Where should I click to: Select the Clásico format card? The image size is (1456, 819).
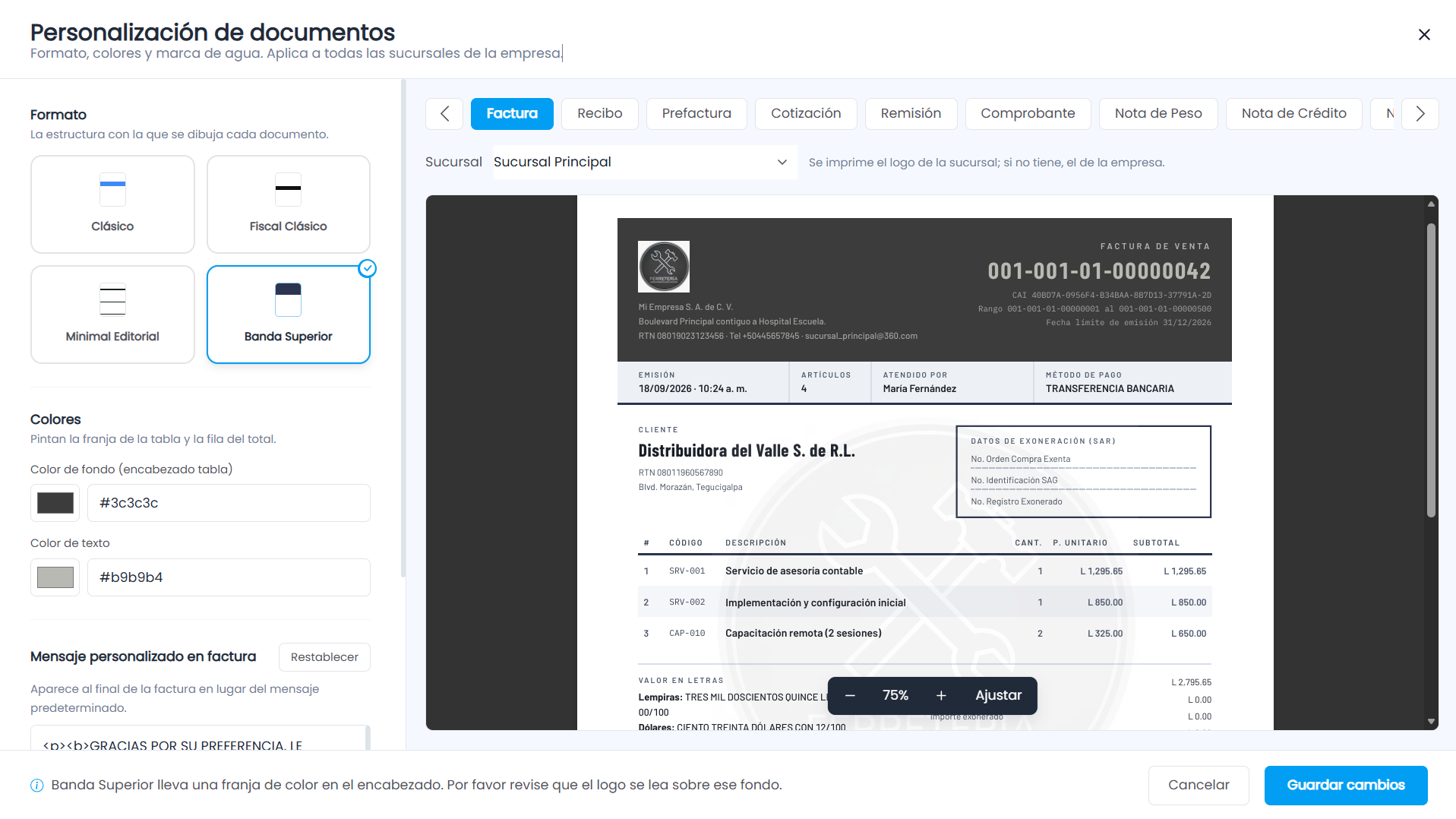pos(112,204)
